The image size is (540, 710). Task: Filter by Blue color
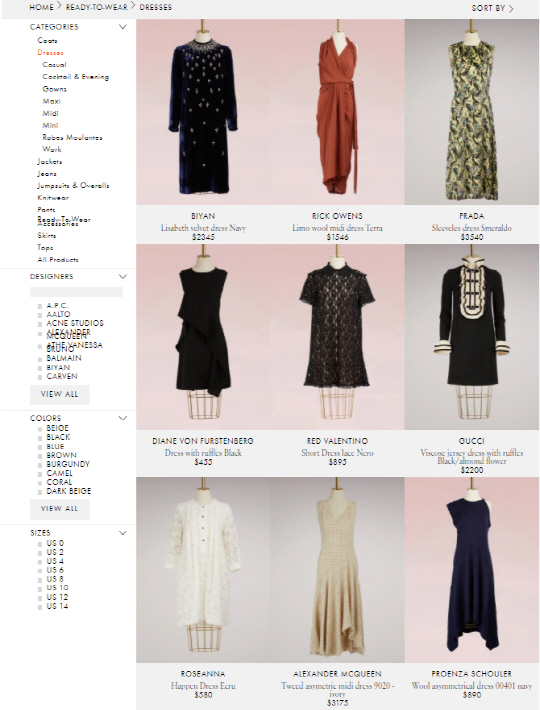click(x=55, y=446)
